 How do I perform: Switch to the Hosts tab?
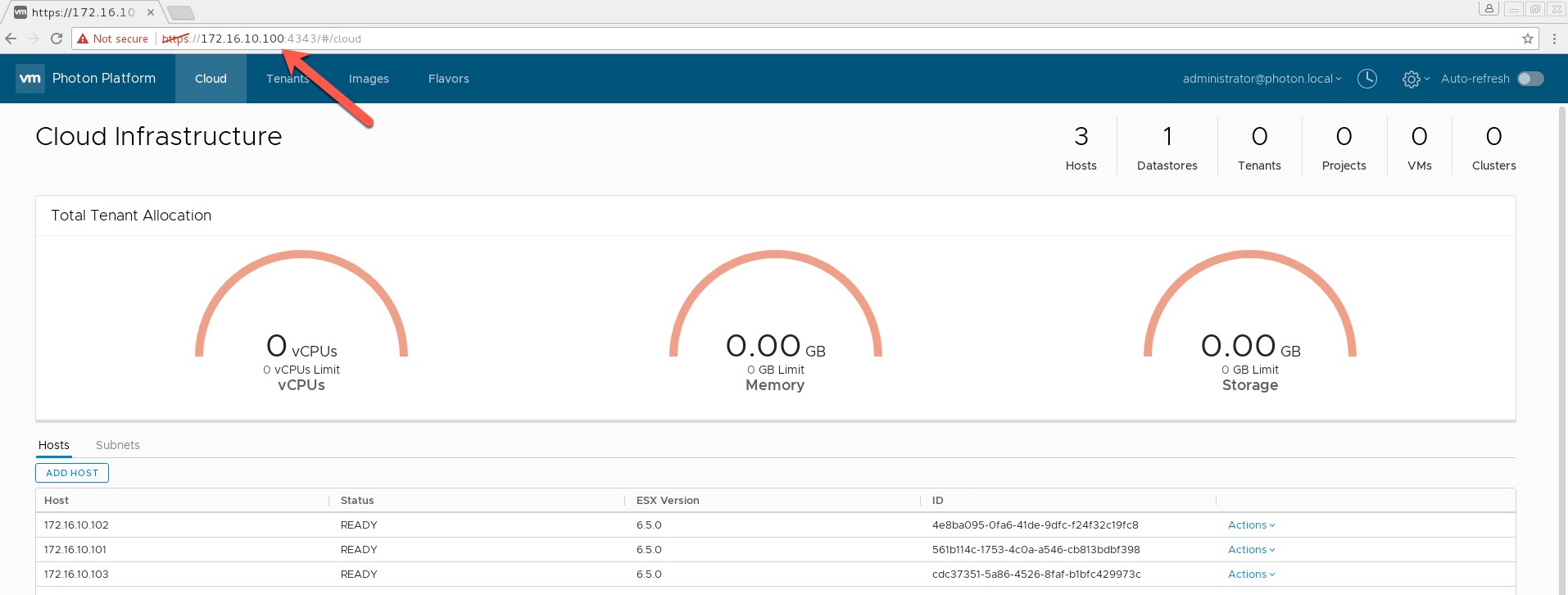point(54,445)
